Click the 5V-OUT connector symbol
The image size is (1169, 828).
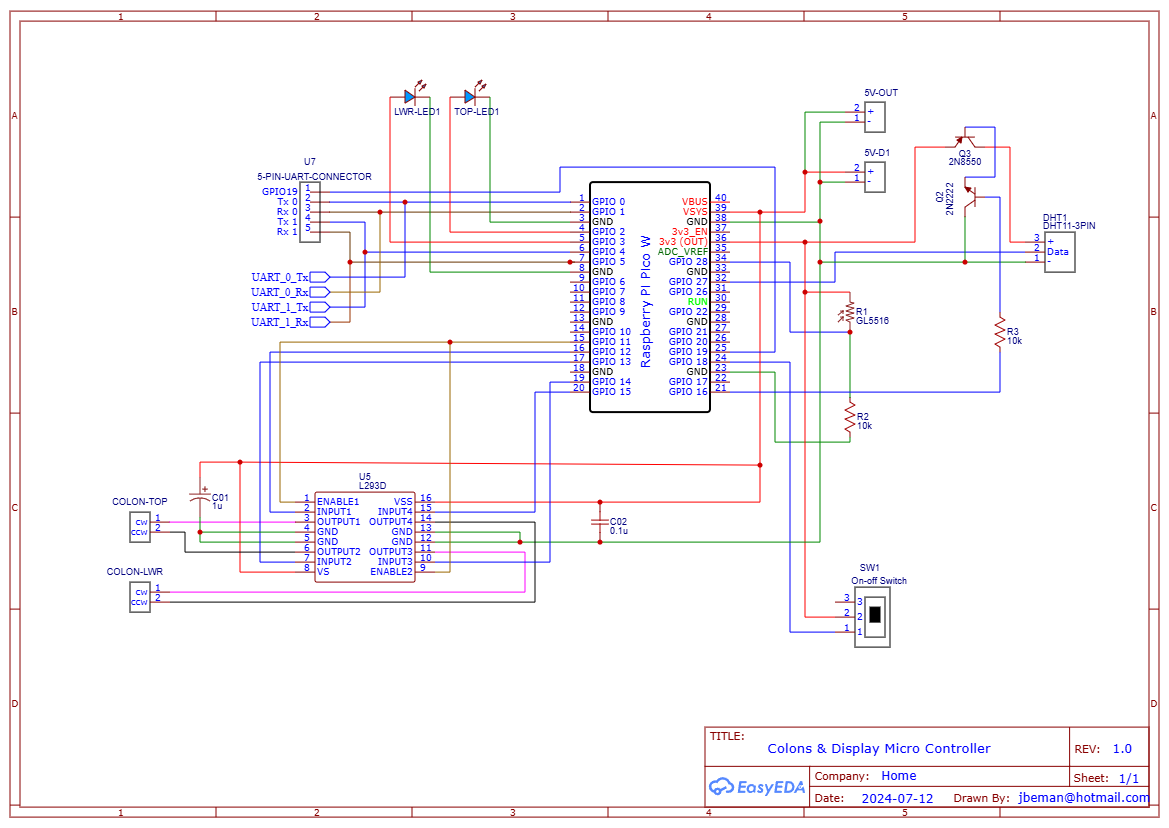(x=875, y=117)
